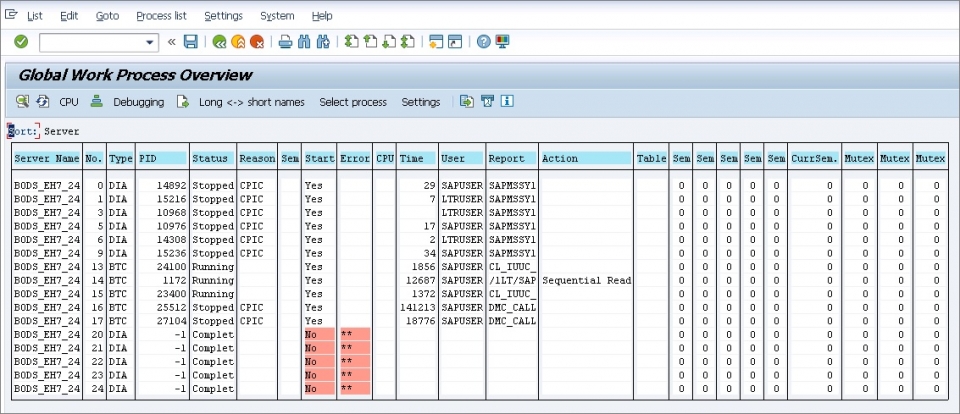
Task: Toggle Long <-> short names
Action: pyautogui.click(x=251, y=102)
